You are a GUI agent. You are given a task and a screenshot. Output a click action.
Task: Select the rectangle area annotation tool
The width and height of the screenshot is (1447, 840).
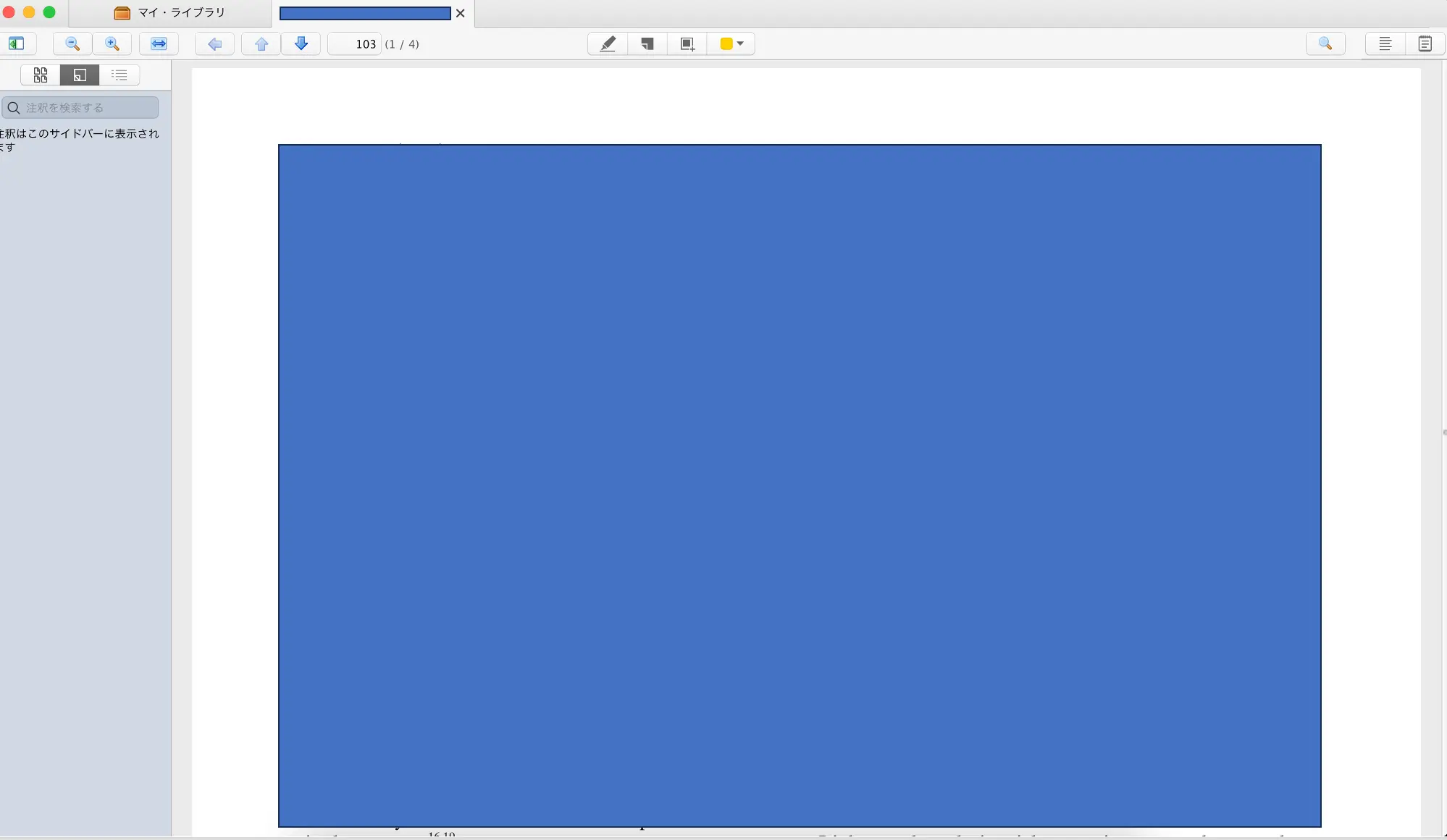coord(687,44)
